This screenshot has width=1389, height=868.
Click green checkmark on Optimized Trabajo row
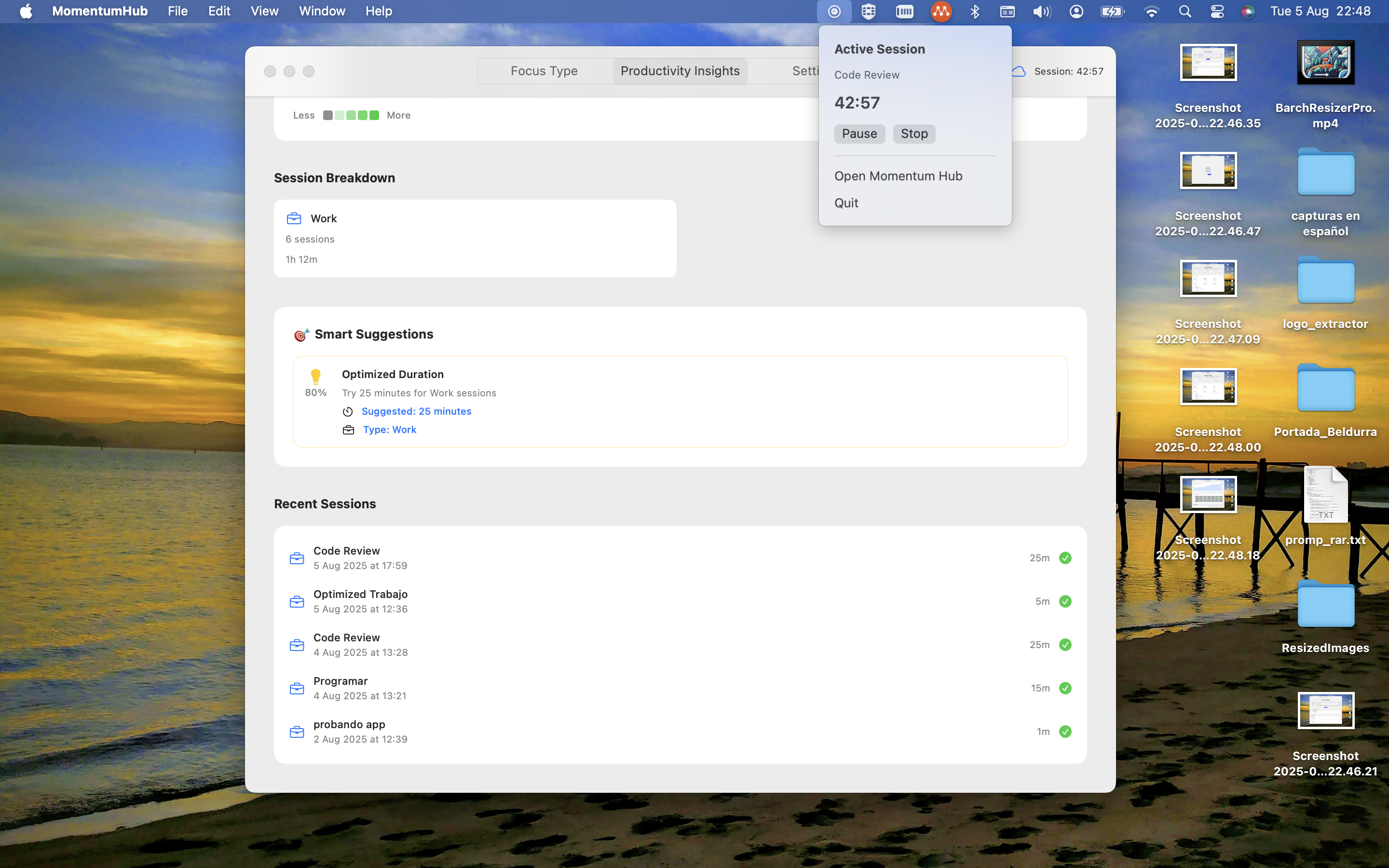click(x=1065, y=602)
